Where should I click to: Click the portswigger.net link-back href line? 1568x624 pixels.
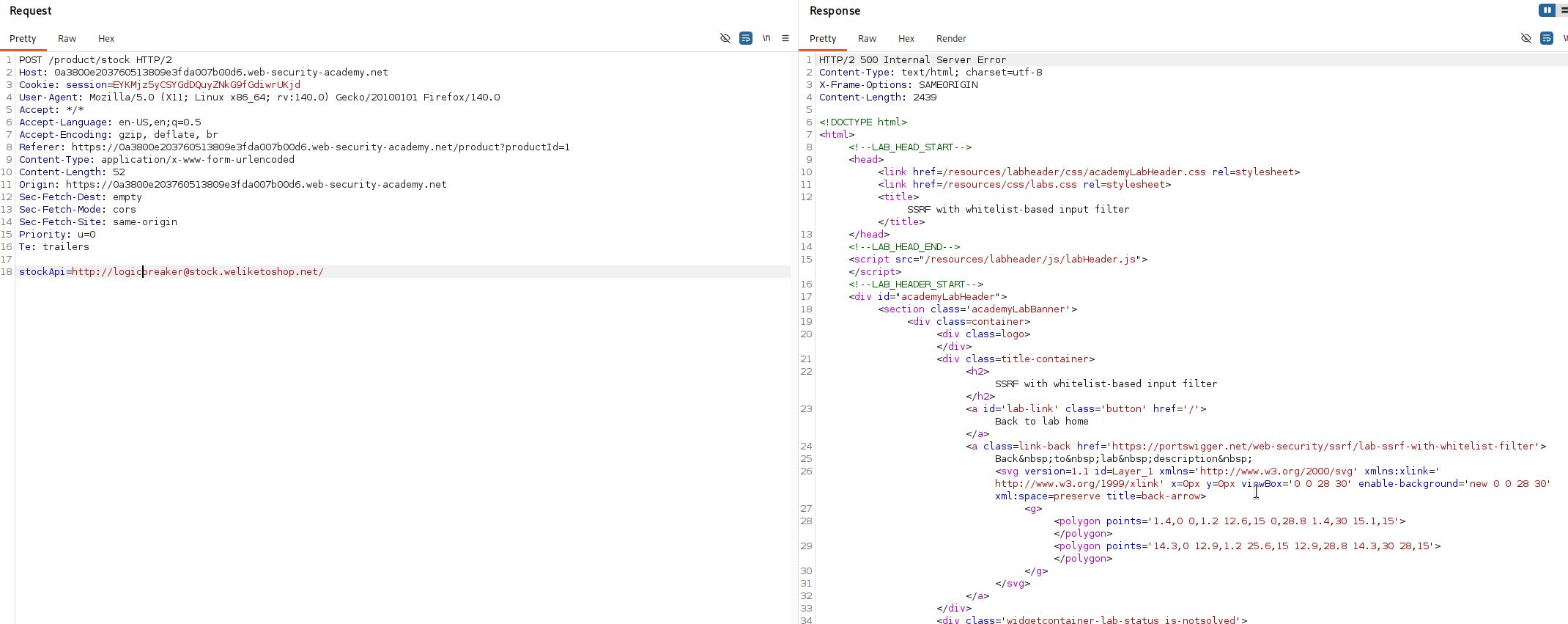[x=1256, y=447]
